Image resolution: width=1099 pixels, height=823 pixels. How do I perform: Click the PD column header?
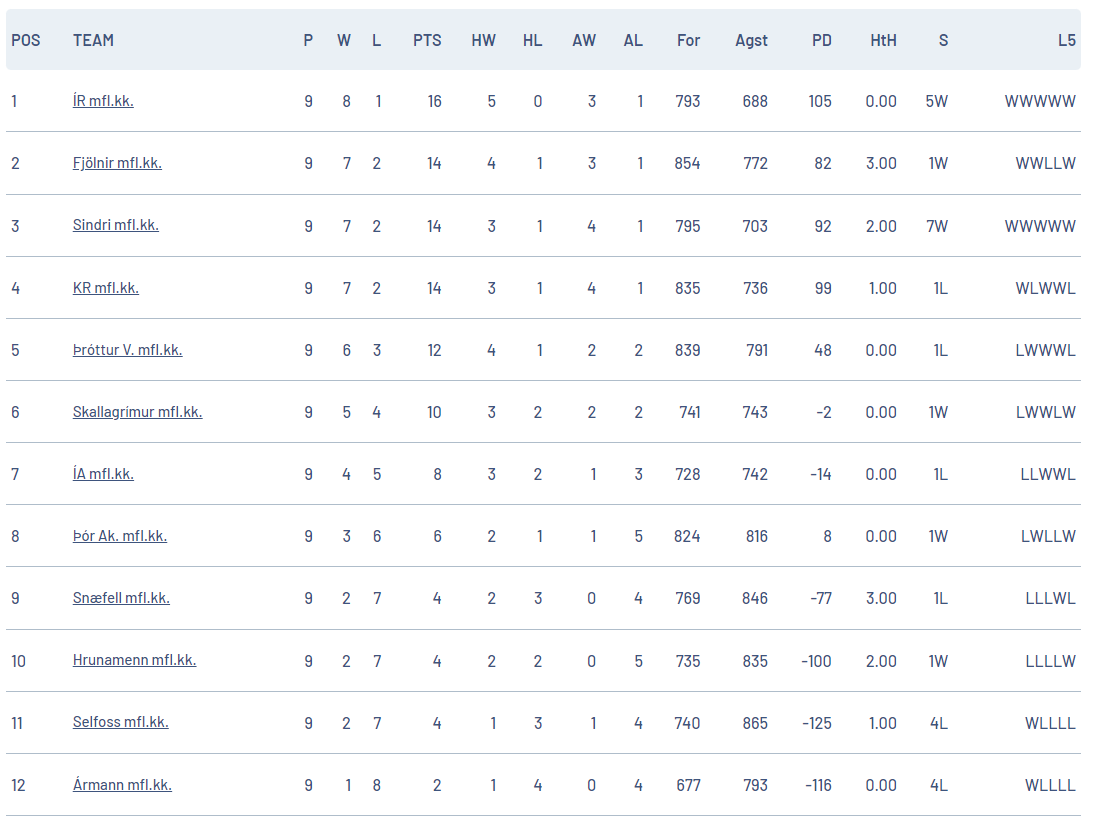pos(821,41)
